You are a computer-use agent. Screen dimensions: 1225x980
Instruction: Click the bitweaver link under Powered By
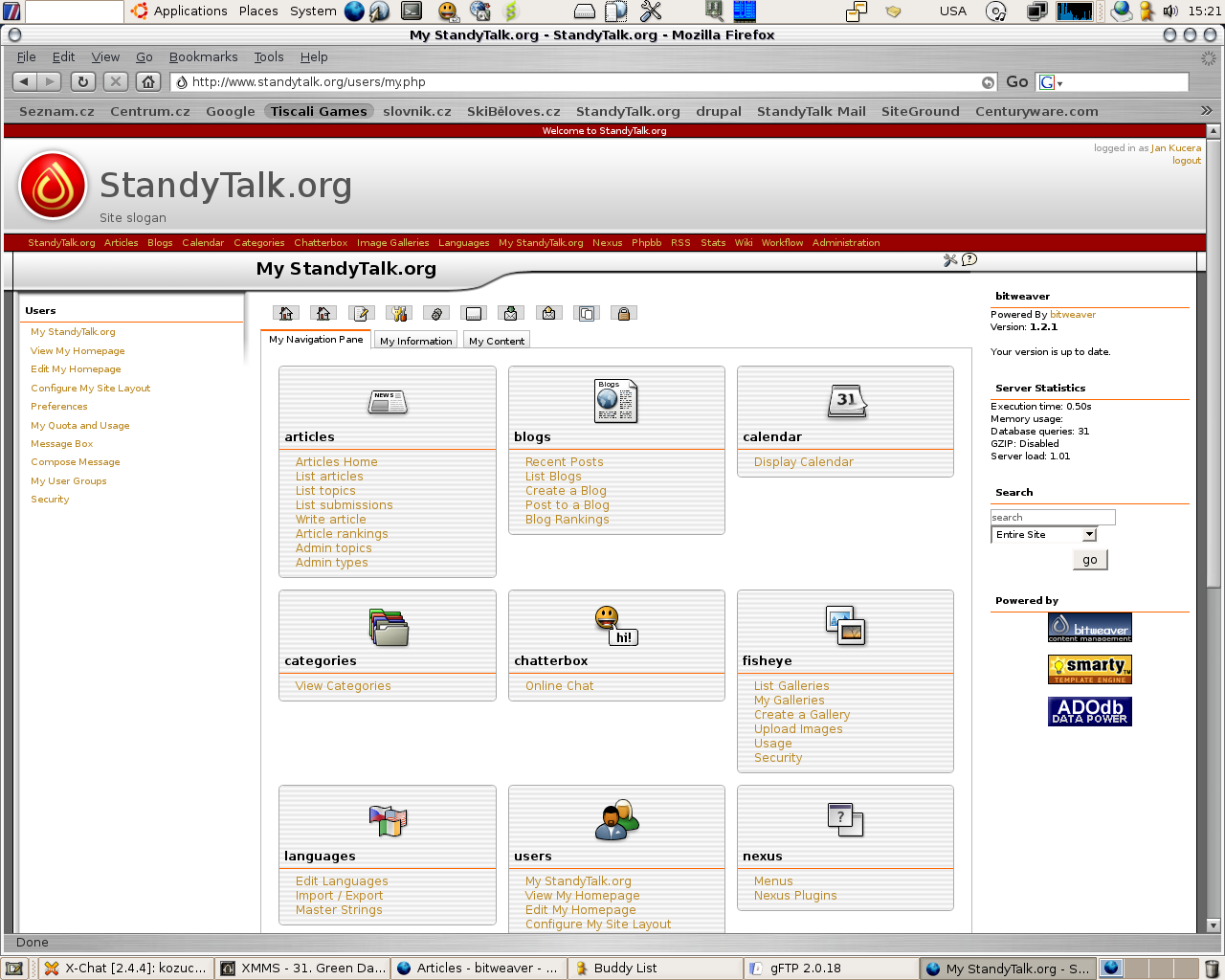[x=1073, y=315]
